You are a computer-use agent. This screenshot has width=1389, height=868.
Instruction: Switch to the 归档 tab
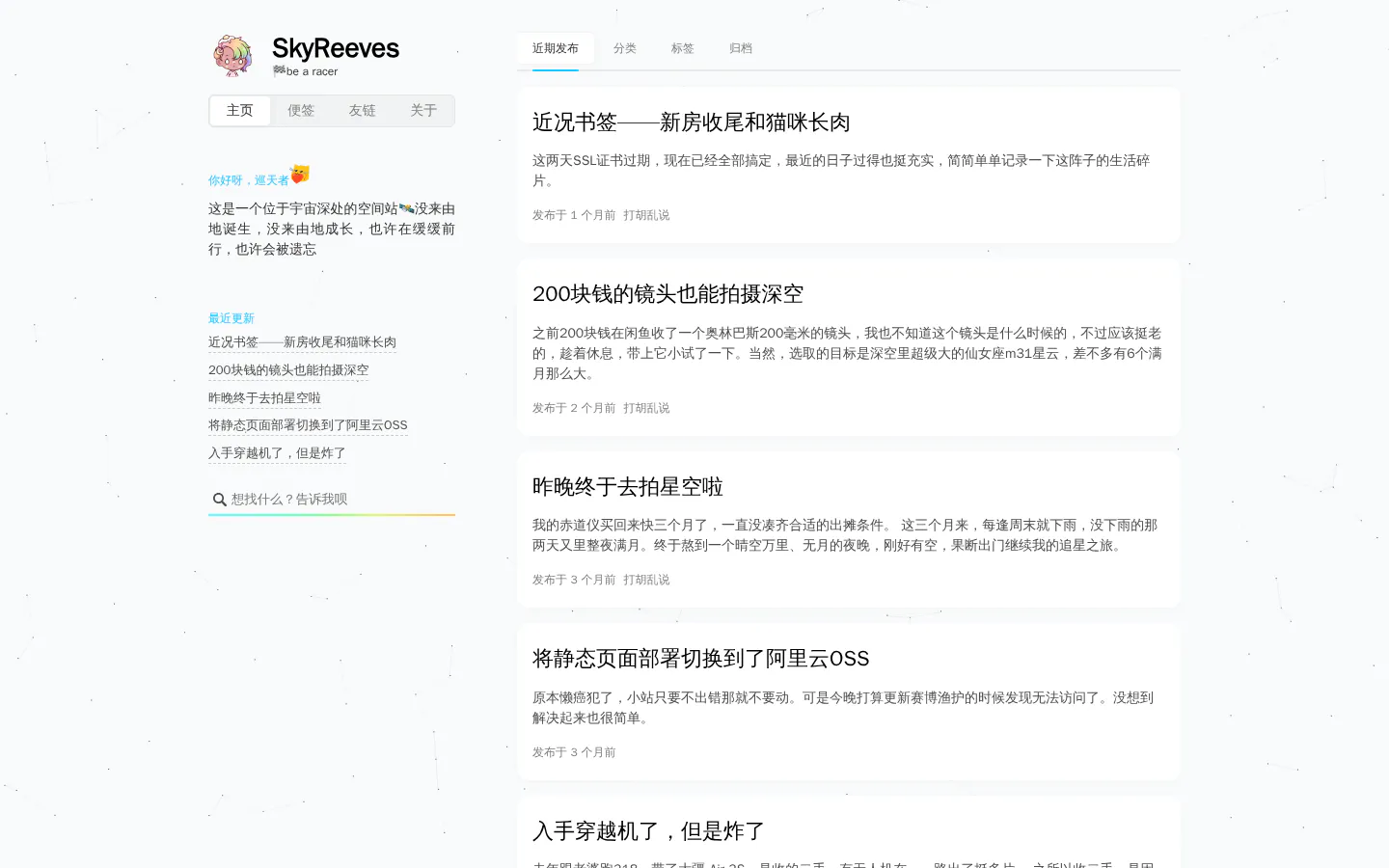pos(741,48)
